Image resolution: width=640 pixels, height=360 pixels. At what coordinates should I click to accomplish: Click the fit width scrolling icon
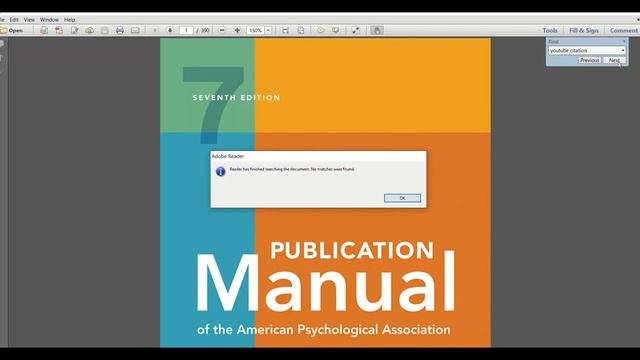285,31
